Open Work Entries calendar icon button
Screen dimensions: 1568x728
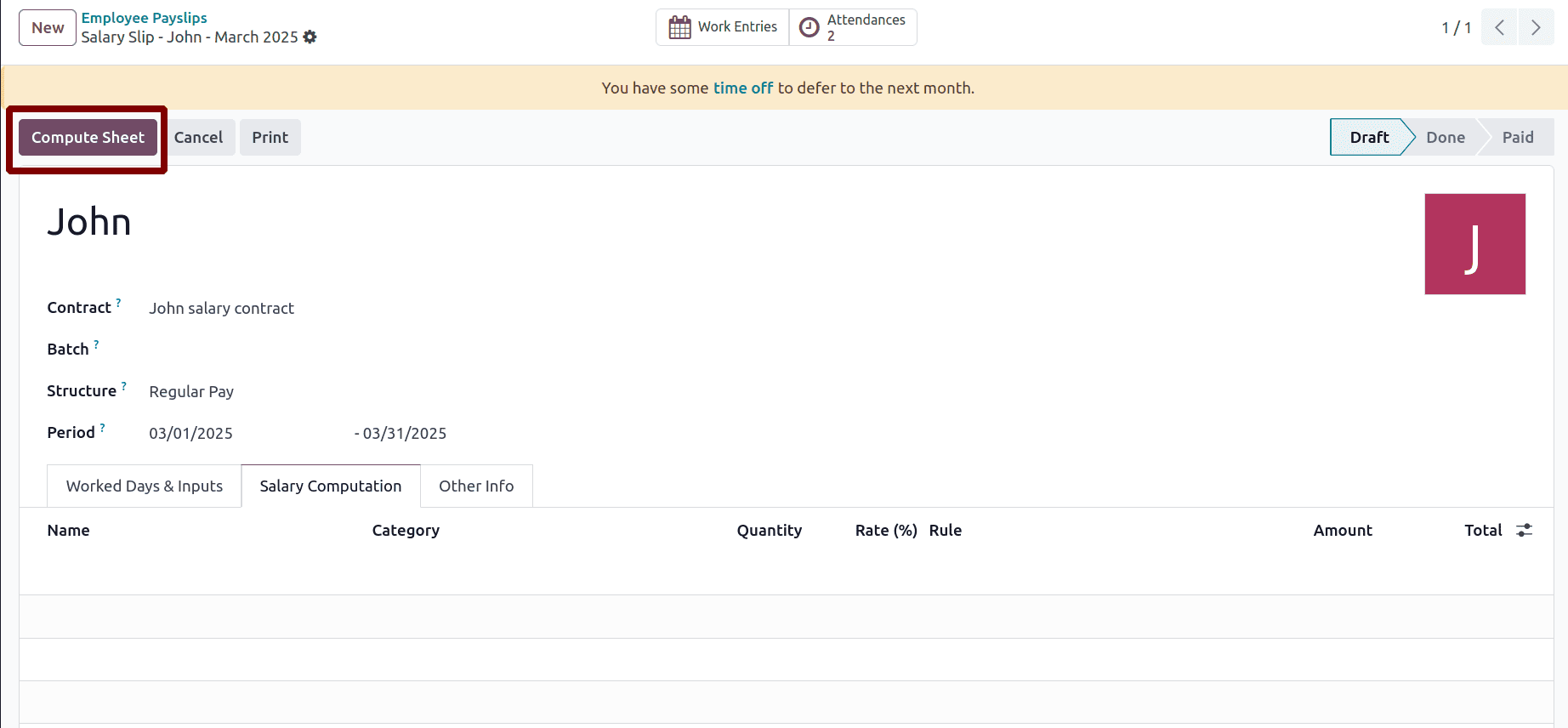[723, 27]
